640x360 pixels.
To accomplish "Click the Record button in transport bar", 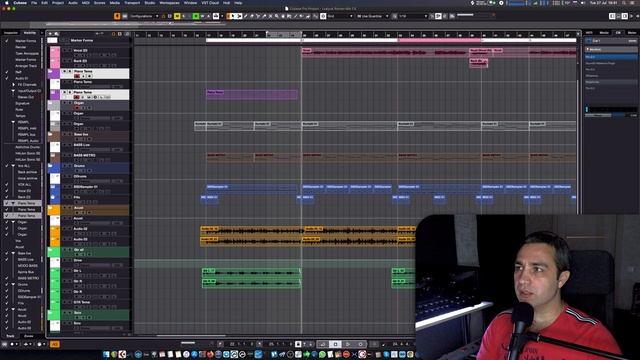I will coord(360,344).
